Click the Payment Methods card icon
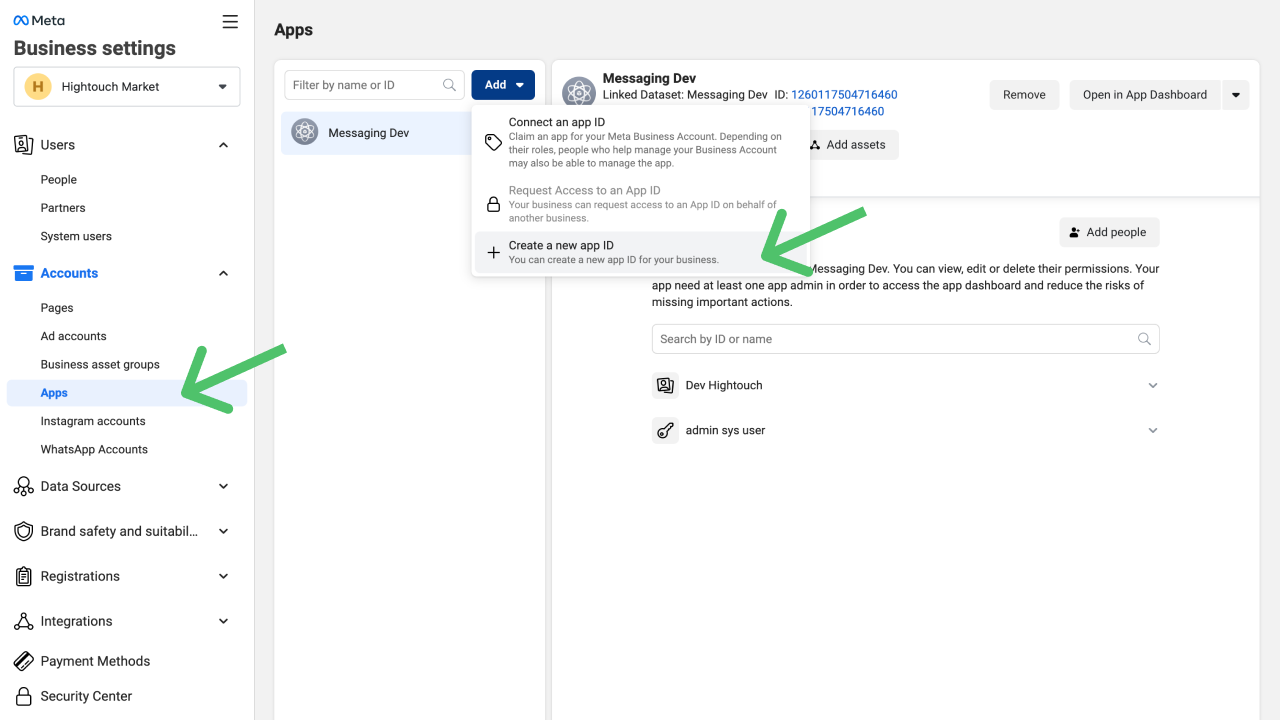Image resolution: width=1280 pixels, height=720 pixels. coord(23,661)
